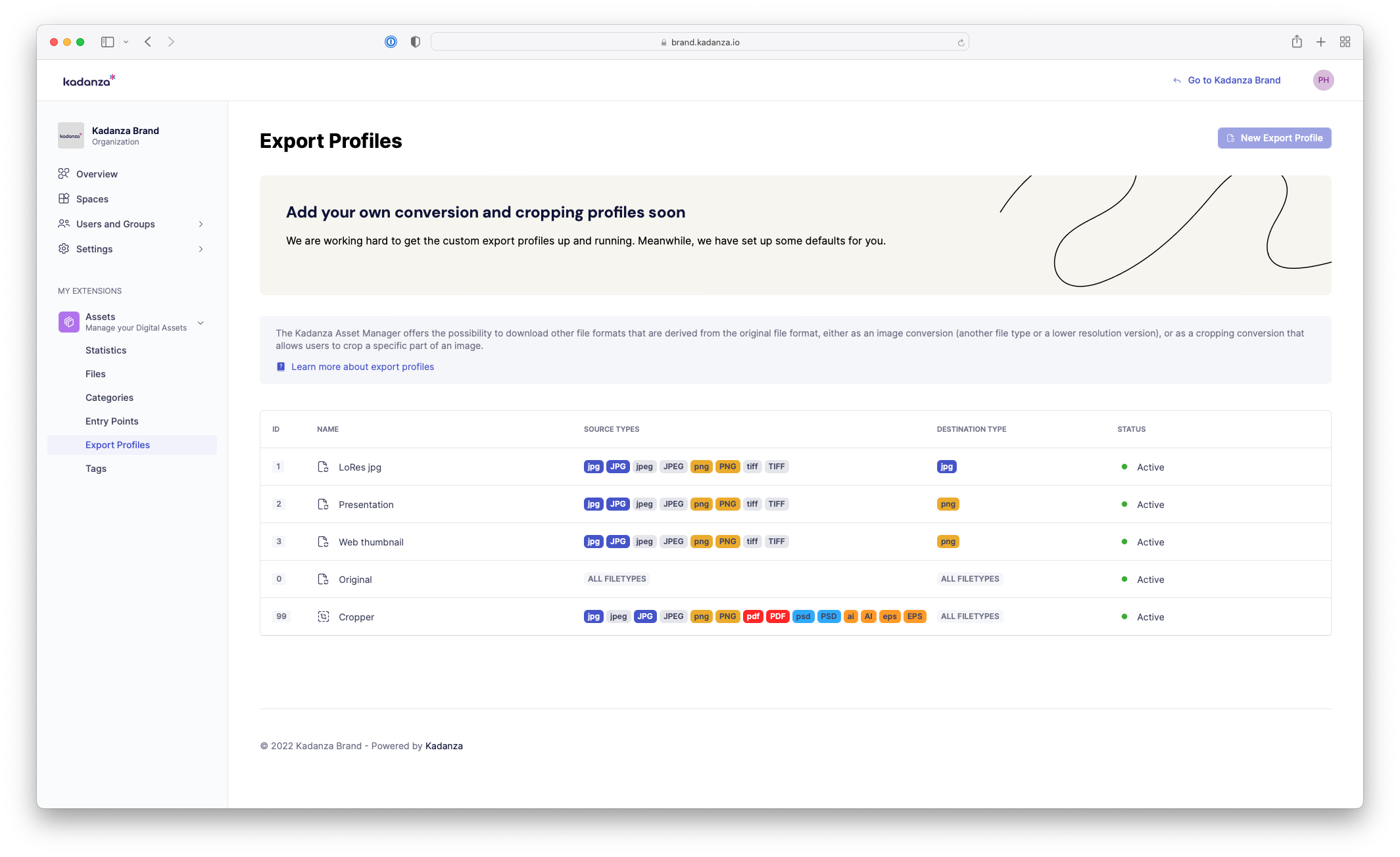The image size is (1400, 857).
Task: Open Entry Points in the sidebar
Action: point(112,421)
